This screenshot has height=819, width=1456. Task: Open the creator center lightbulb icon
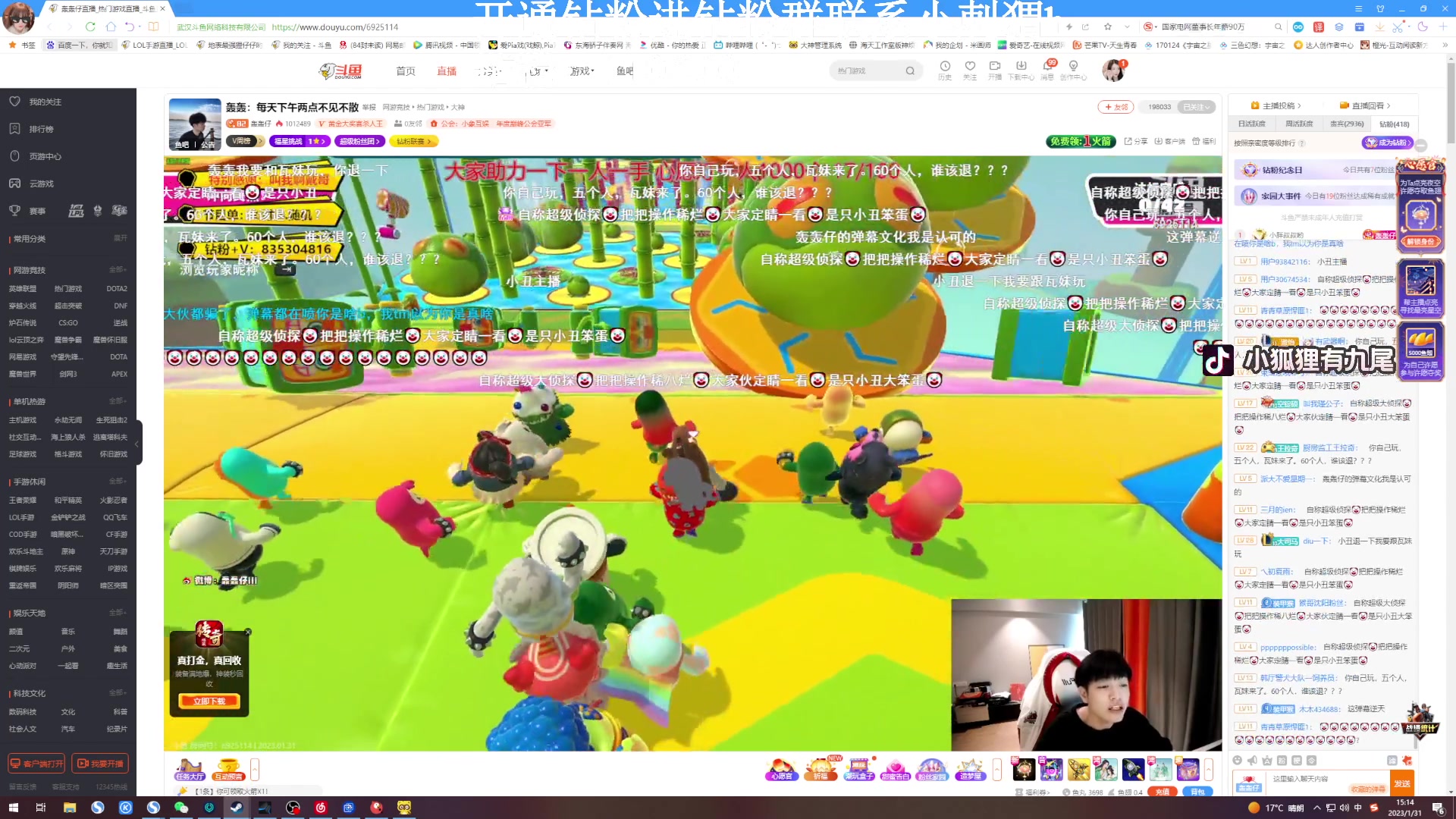coord(1073,69)
